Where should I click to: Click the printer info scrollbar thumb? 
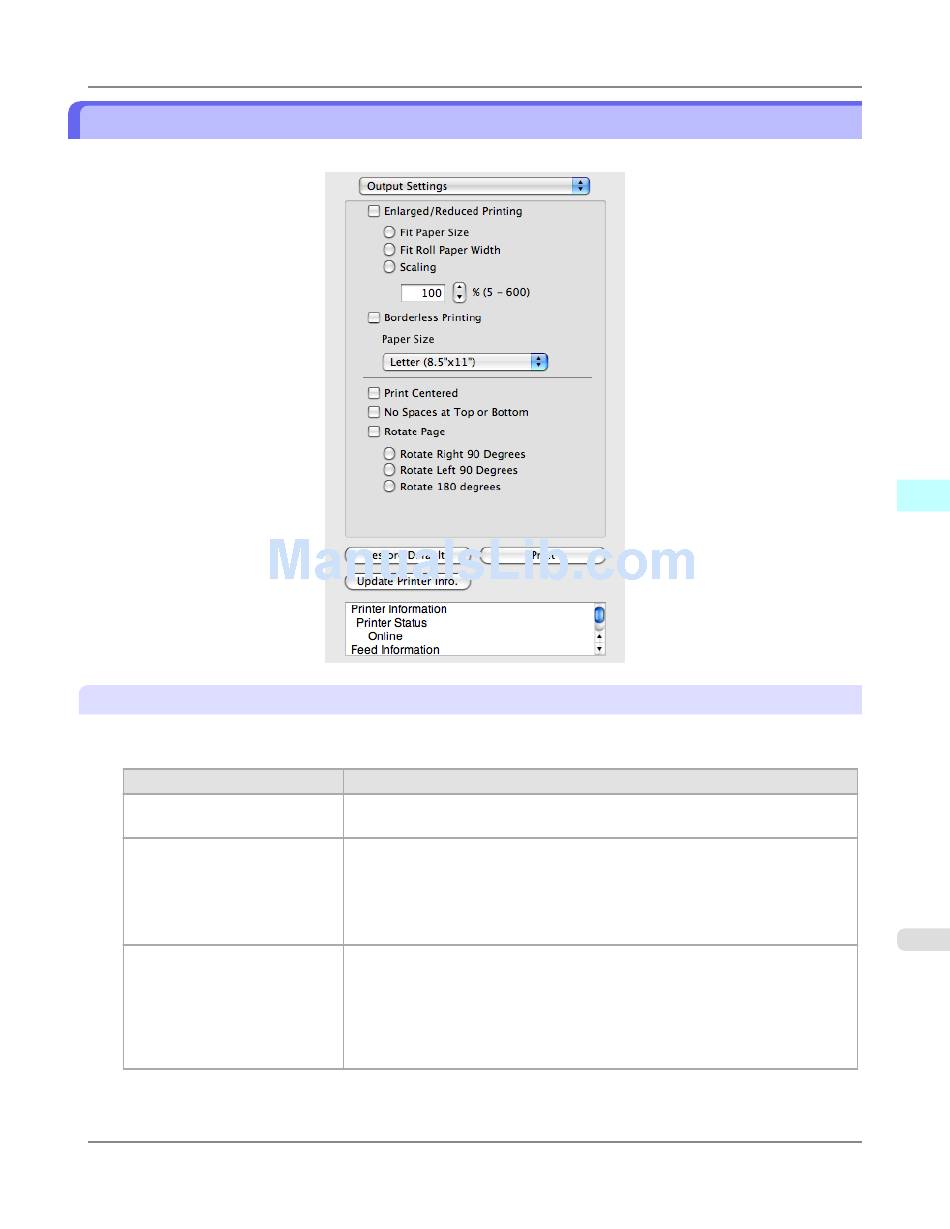point(600,615)
